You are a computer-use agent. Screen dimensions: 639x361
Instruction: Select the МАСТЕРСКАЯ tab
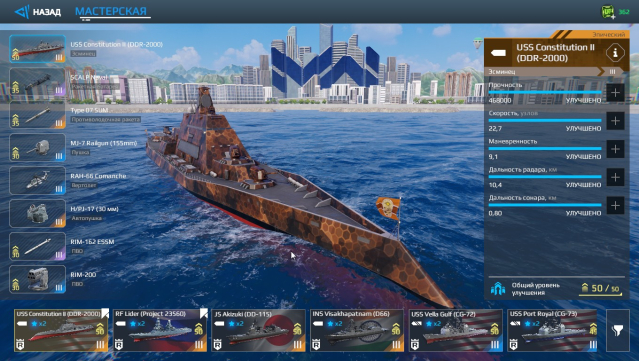point(111,11)
